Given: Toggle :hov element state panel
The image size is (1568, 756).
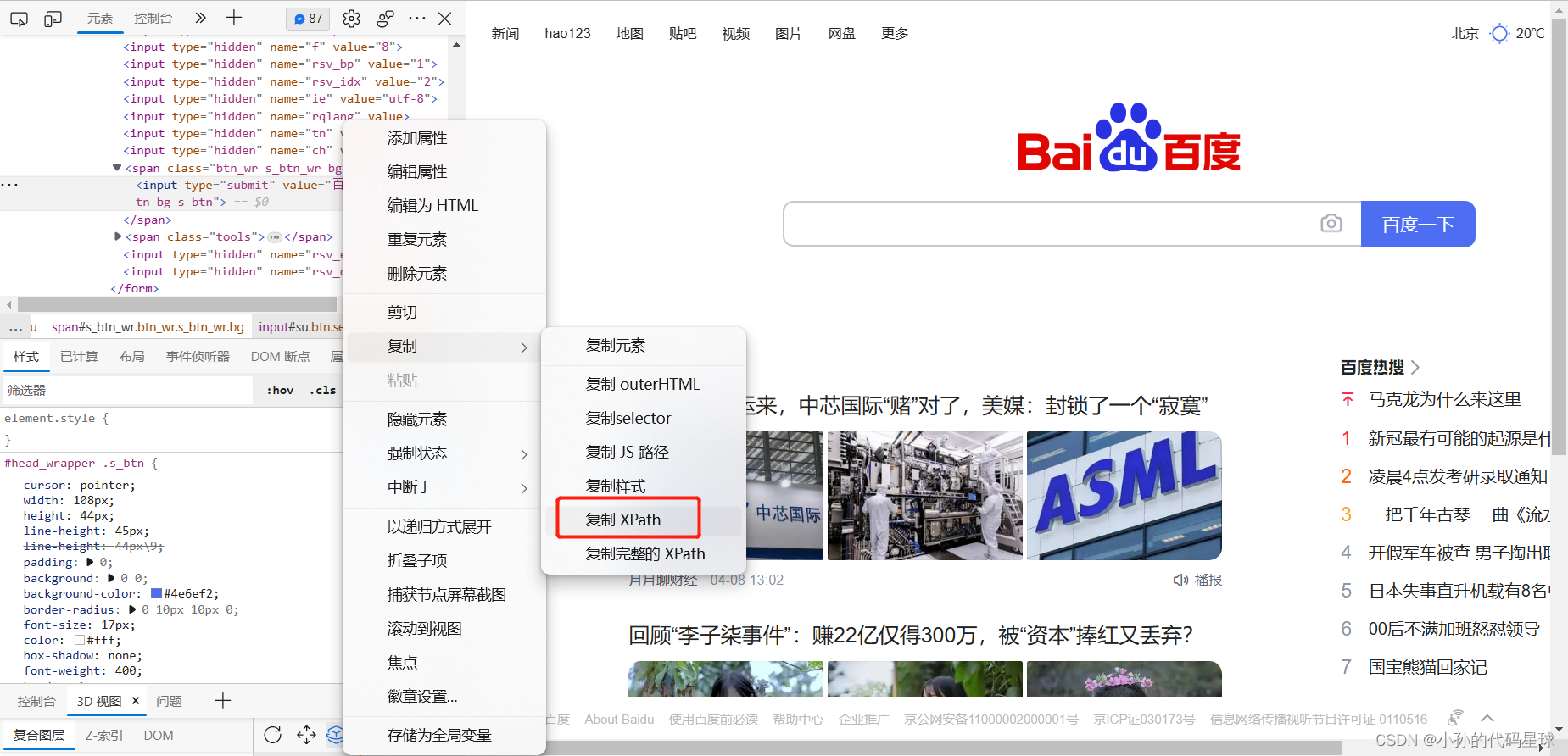Looking at the screenshot, I should pyautogui.click(x=280, y=390).
